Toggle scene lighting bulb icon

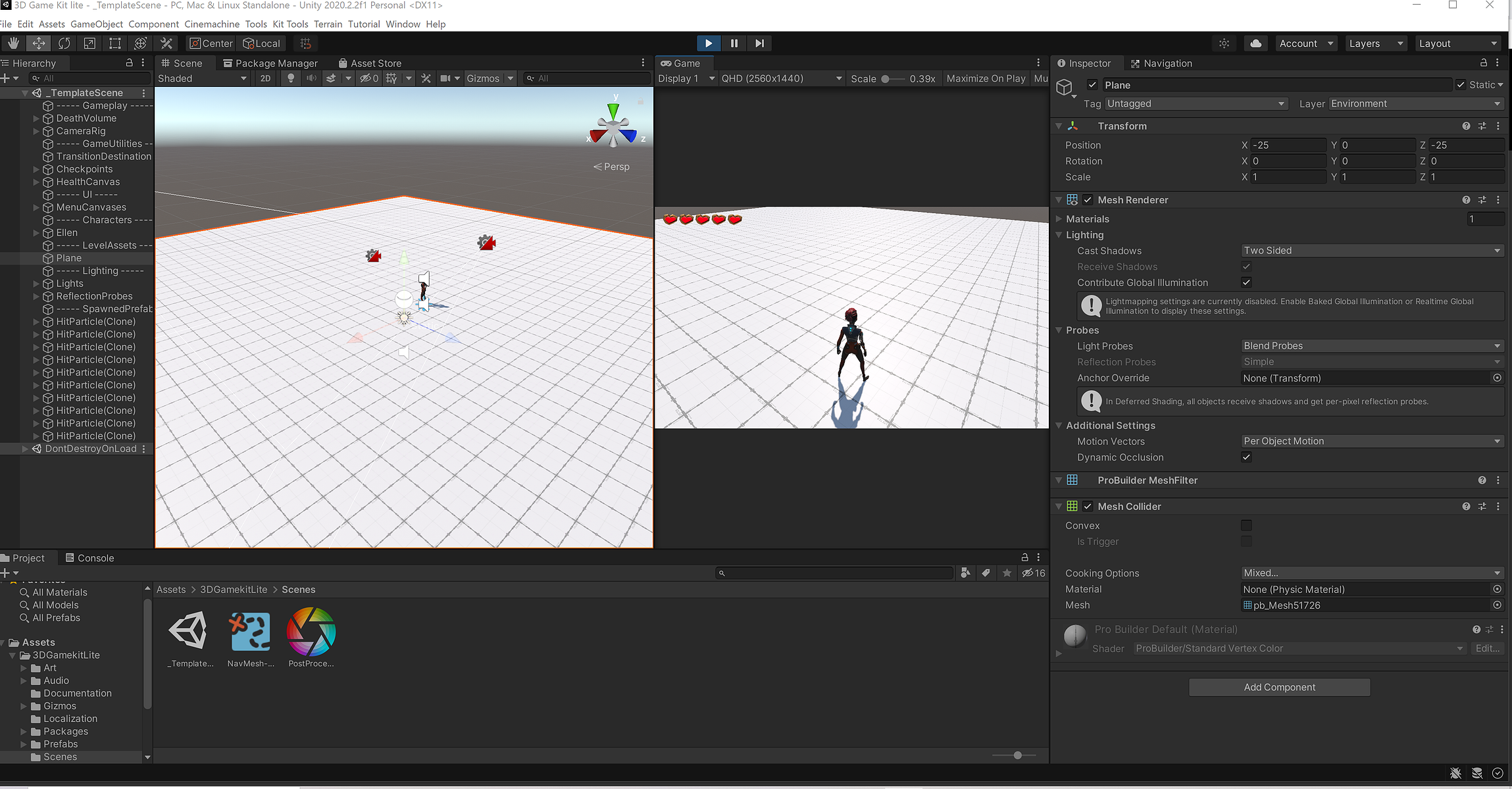(291, 78)
